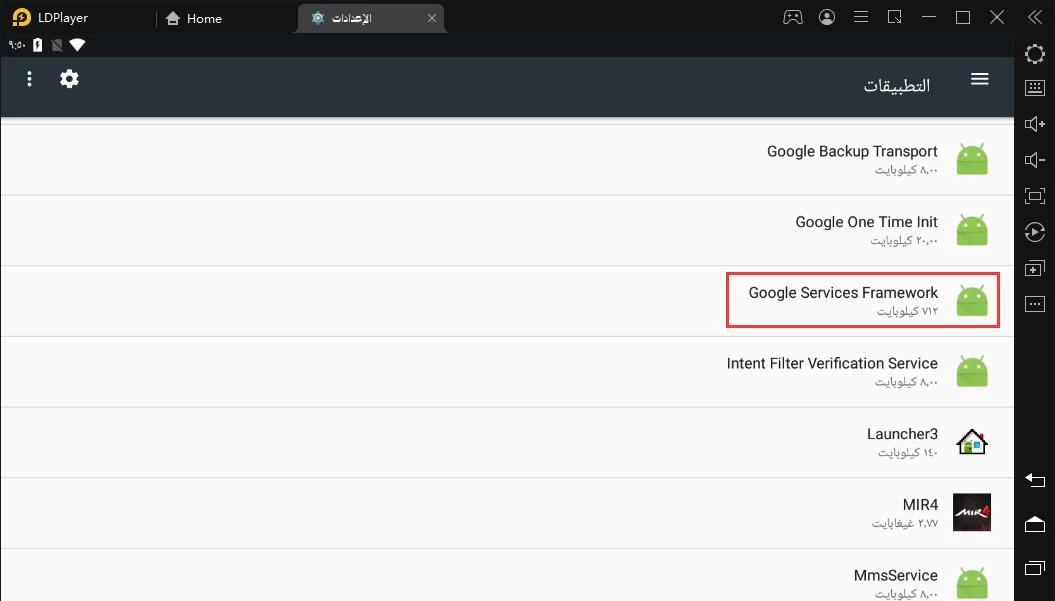Open Intent Filter Verification Service entry
The height and width of the screenshot is (601, 1055).
coord(507,372)
